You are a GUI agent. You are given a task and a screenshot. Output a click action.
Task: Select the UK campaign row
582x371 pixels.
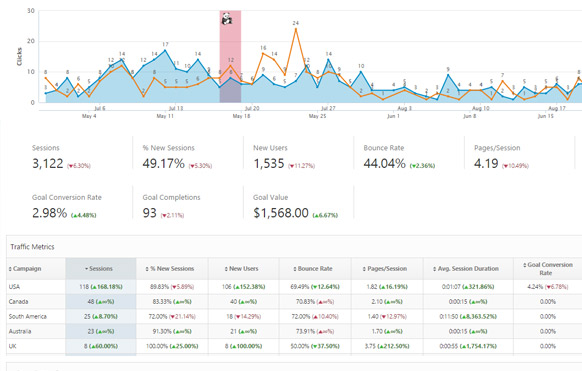click(294, 346)
